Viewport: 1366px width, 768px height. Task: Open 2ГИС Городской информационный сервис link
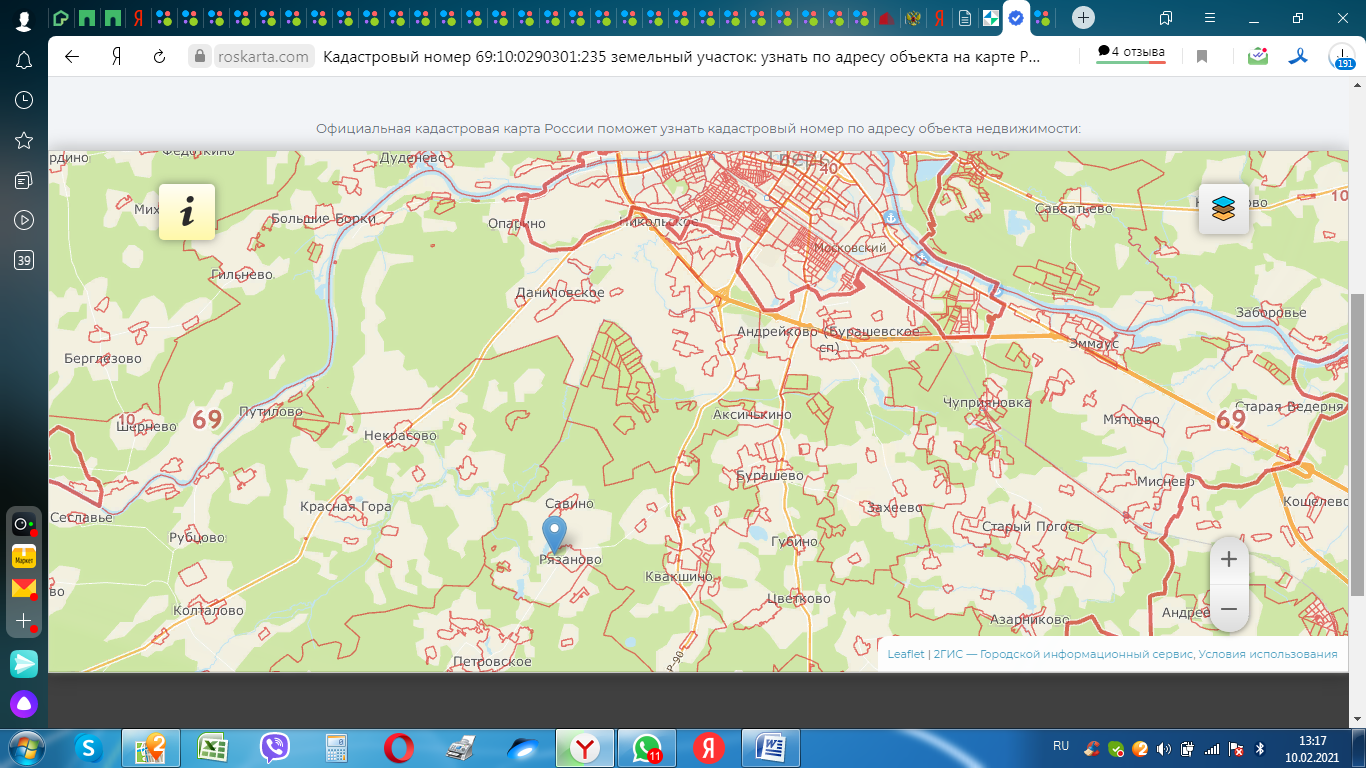[x=1064, y=654]
